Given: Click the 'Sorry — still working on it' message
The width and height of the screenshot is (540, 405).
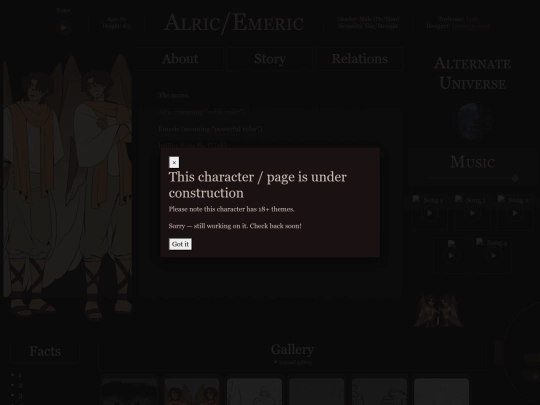Looking at the screenshot, I should [235, 226].
